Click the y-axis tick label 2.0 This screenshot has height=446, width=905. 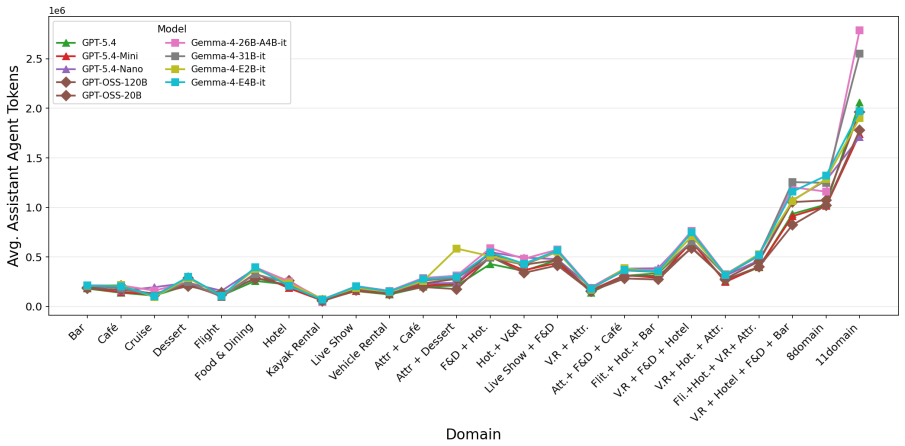coord(34,108)
